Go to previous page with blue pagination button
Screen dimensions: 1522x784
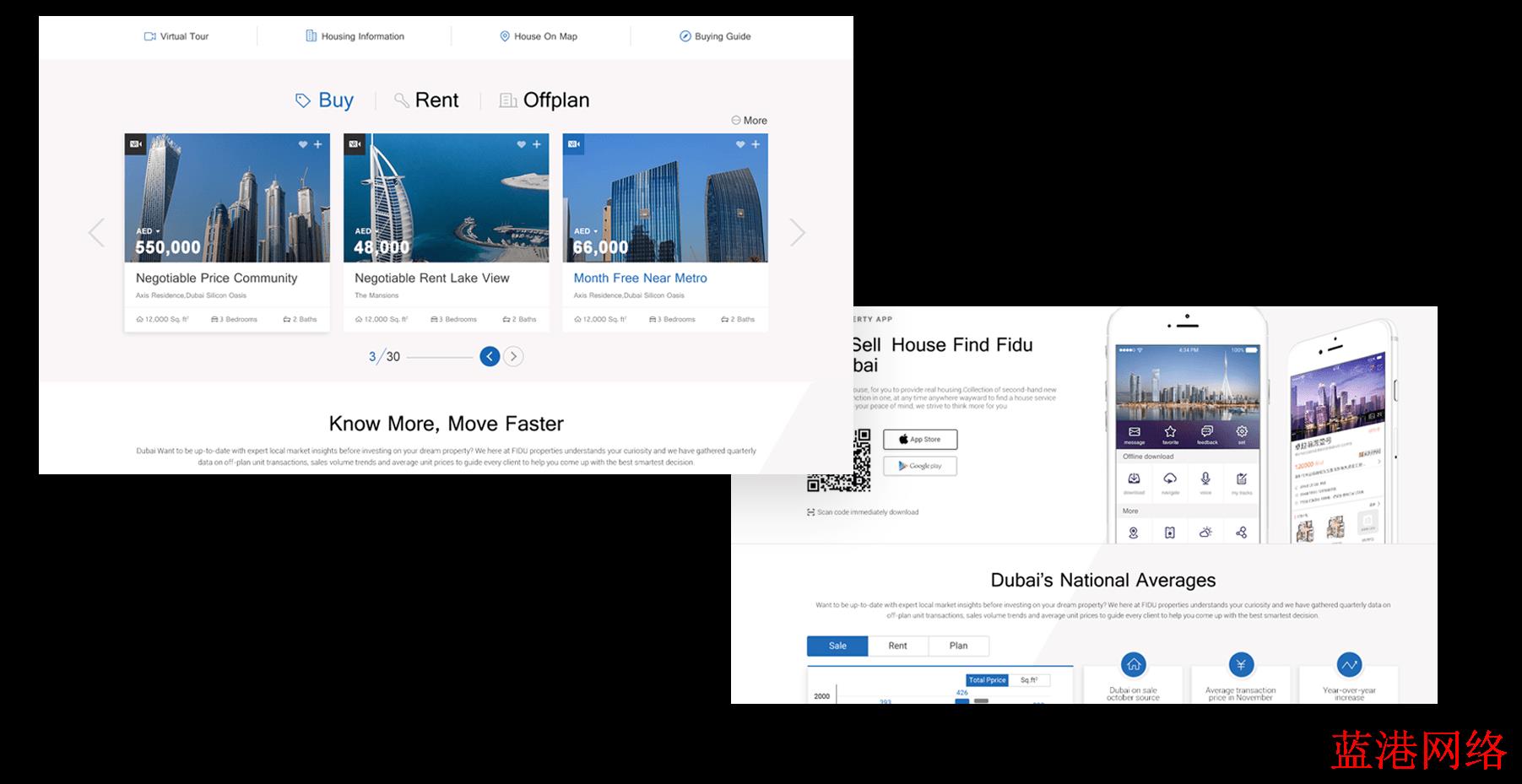(490, 356)
